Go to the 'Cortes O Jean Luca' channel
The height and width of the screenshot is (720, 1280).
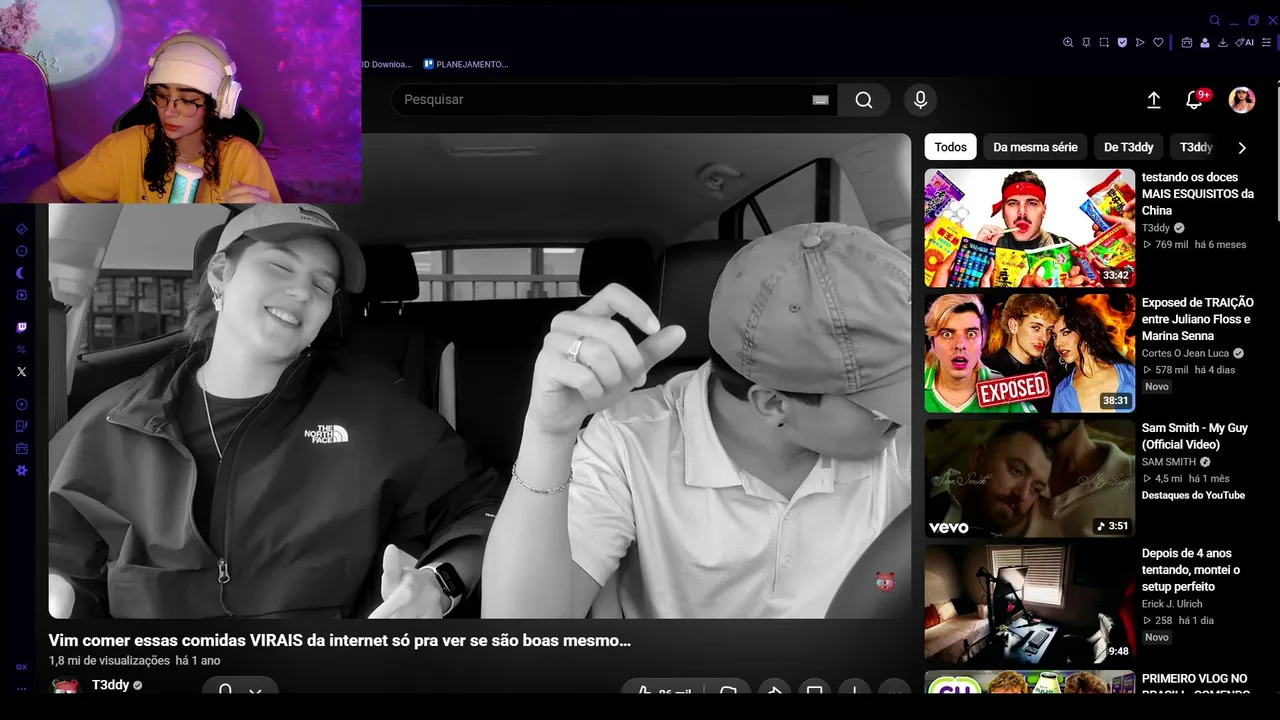[1186, 353]
